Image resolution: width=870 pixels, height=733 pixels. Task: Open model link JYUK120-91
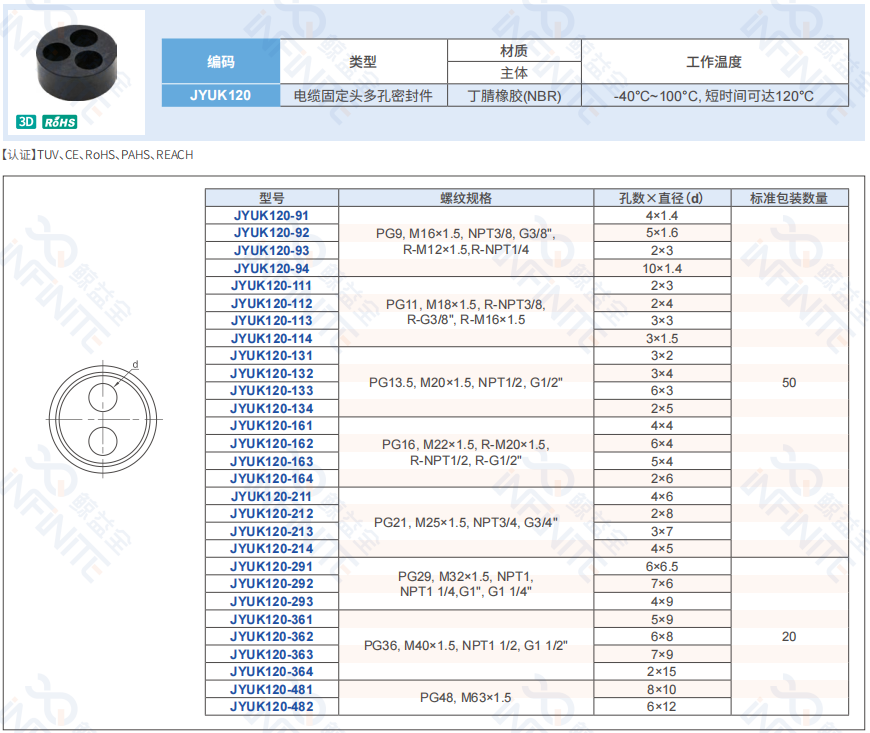(271, 215)
